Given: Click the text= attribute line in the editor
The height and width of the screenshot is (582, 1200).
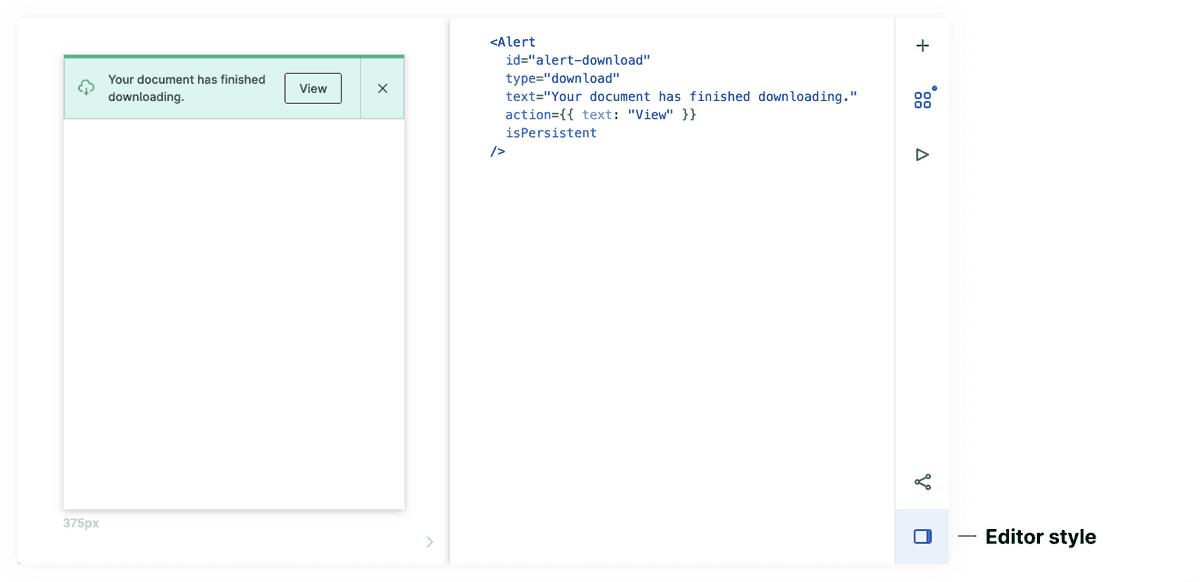Looking at the screenshot, I should pos(681,96).
